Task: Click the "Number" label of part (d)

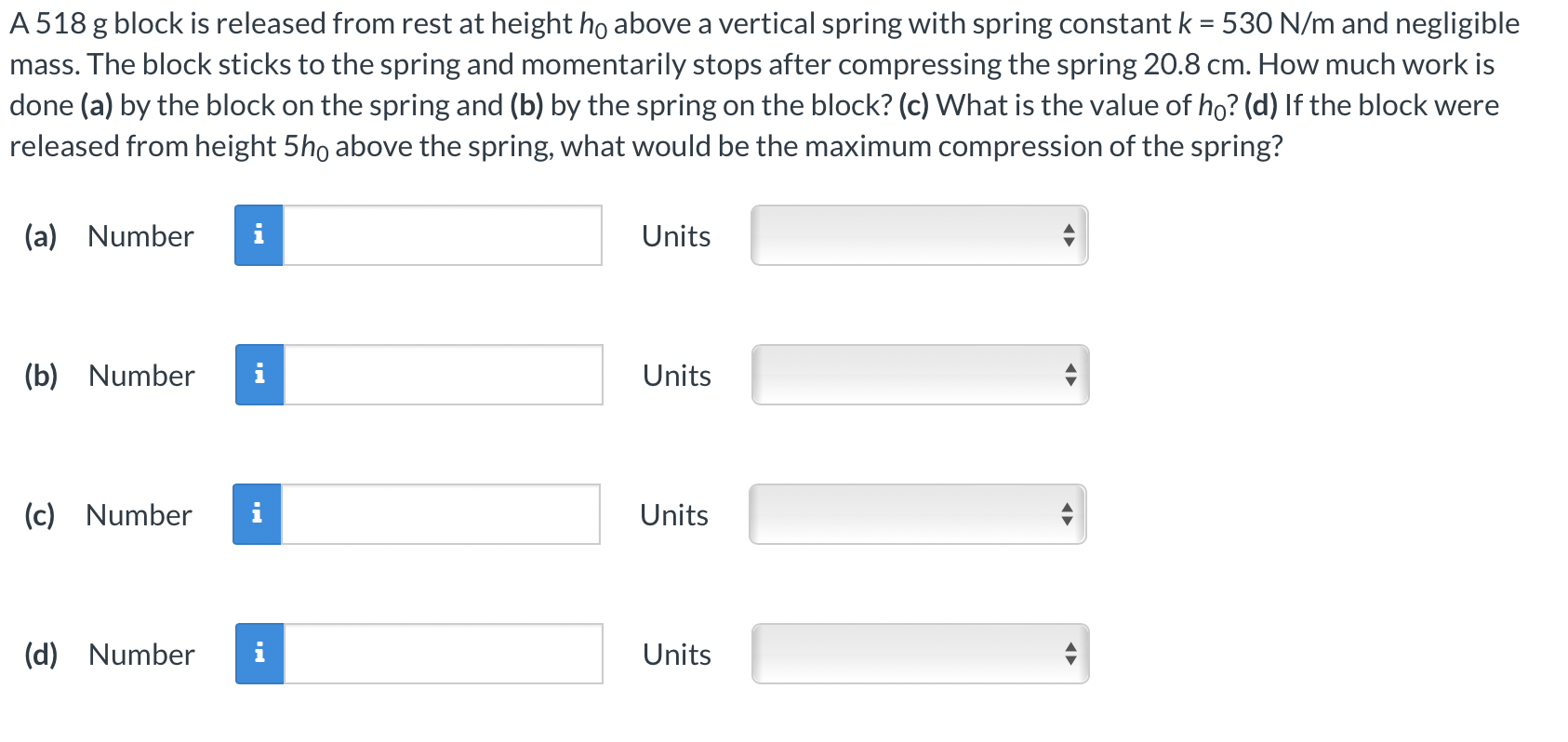Action: pyautogui.click(x=141, y=655)
